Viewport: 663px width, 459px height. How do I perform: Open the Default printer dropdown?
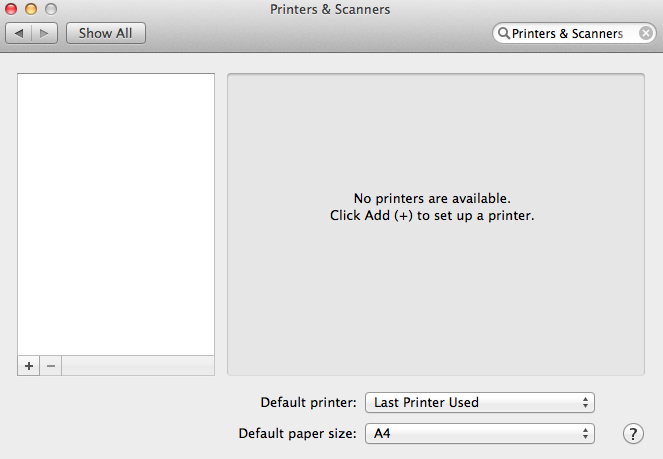tap(480, 403)
